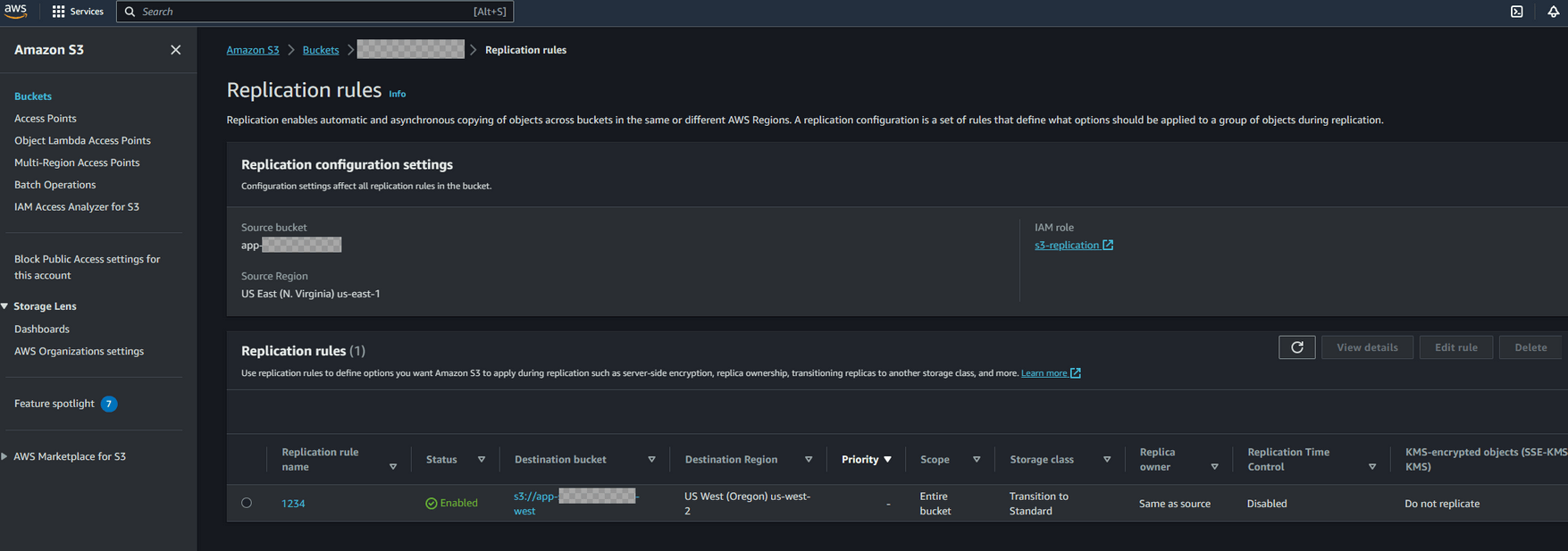Image resolution: width=1568 pixels, height=551 pixels.
Task: Collapse the Storage Lens section
Action: 5,306
